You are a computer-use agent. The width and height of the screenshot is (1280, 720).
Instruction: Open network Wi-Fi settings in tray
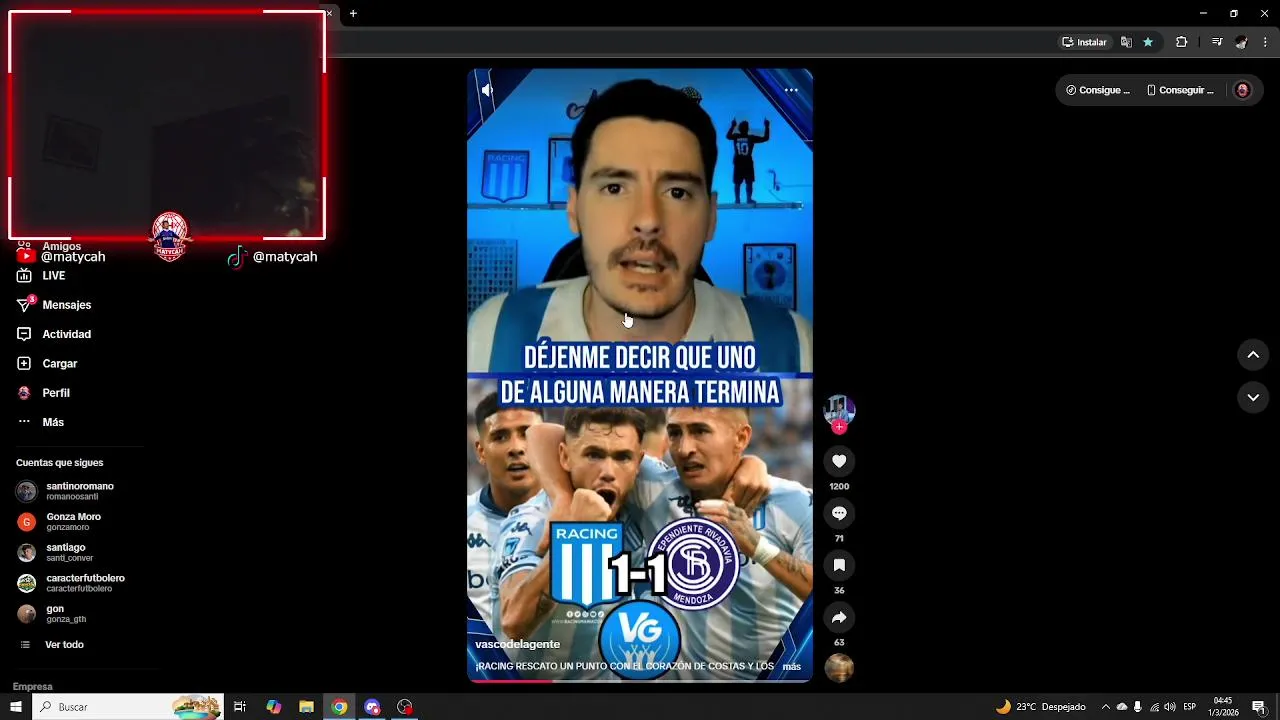1154,707
